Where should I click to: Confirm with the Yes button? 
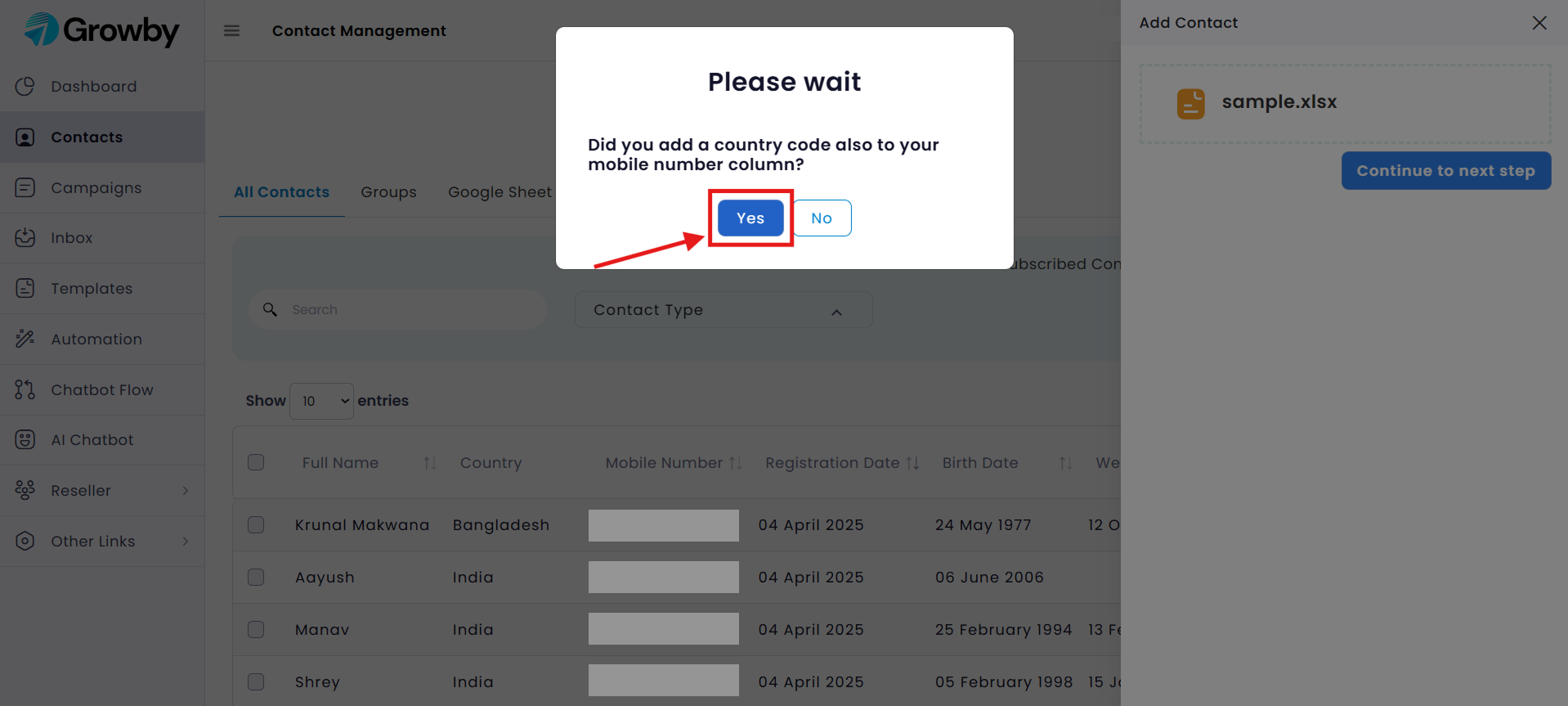[x=750, y=218]
